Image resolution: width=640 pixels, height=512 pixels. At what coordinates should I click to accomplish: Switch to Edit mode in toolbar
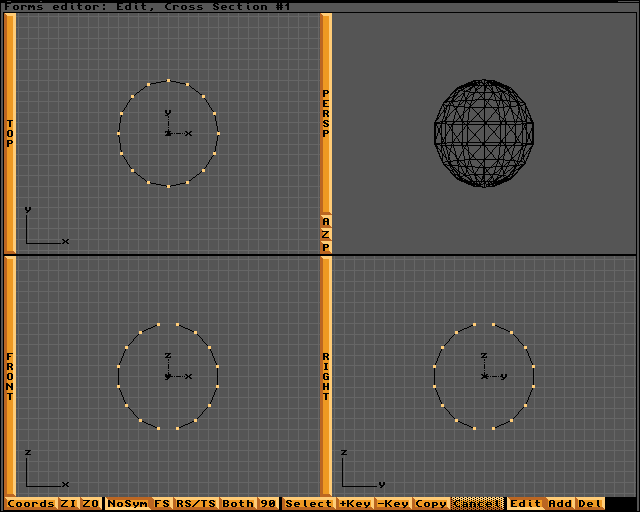525,504
